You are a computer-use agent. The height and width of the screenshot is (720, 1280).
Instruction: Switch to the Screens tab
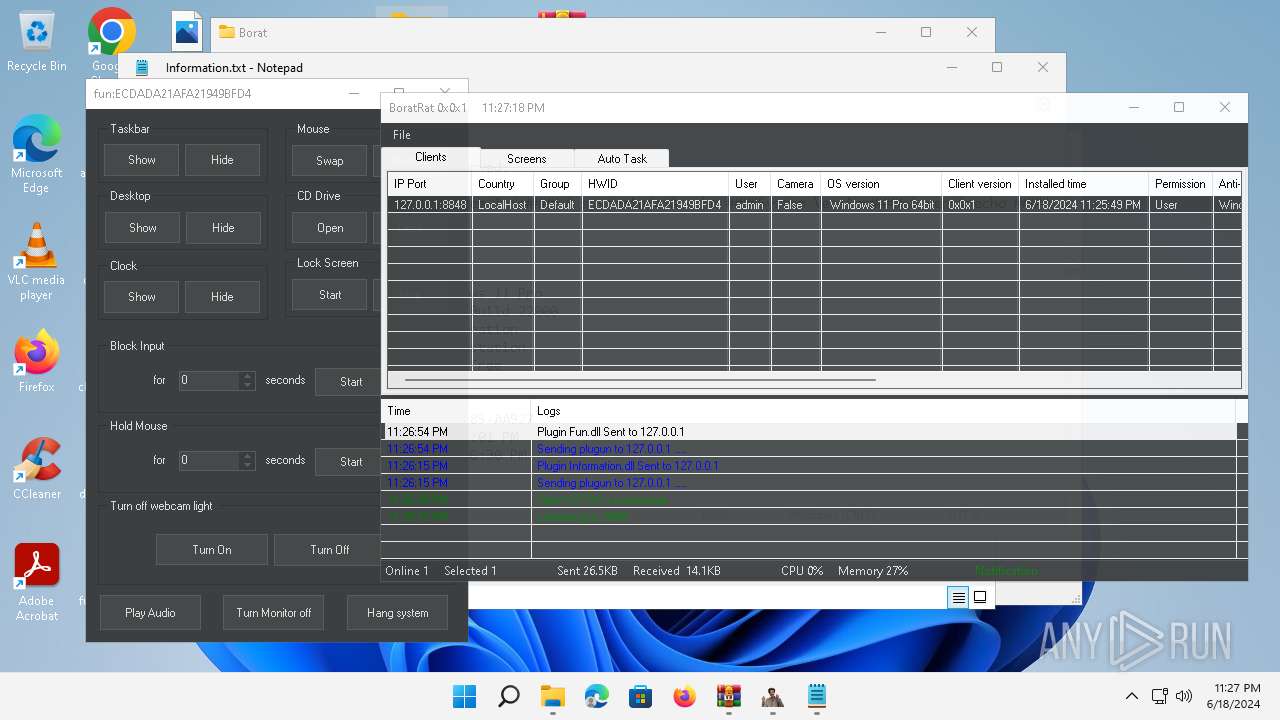coord(526,159)
